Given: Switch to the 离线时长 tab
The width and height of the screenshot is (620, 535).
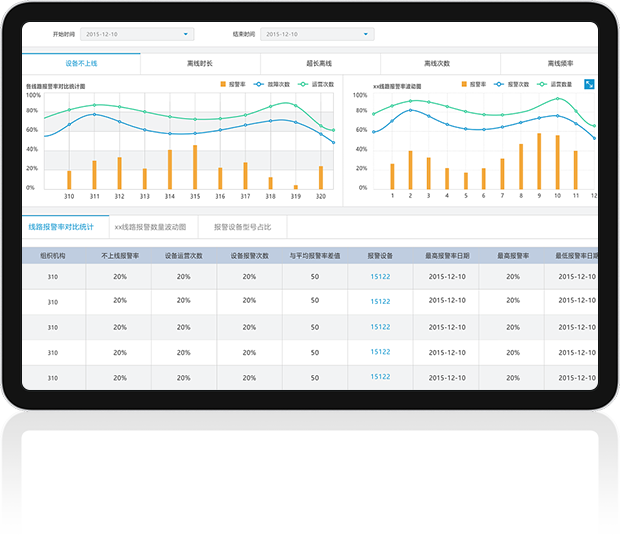Looking at the screenshot, I should [x=200, y=63].
